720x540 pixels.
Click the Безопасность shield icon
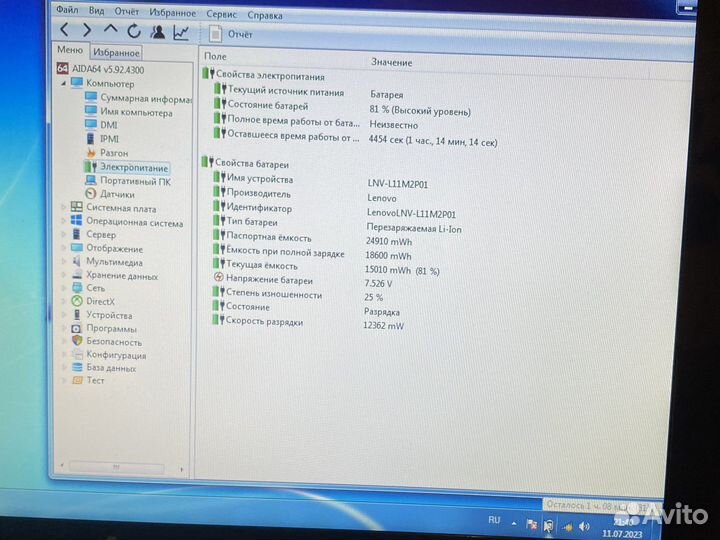coord(77,341)
